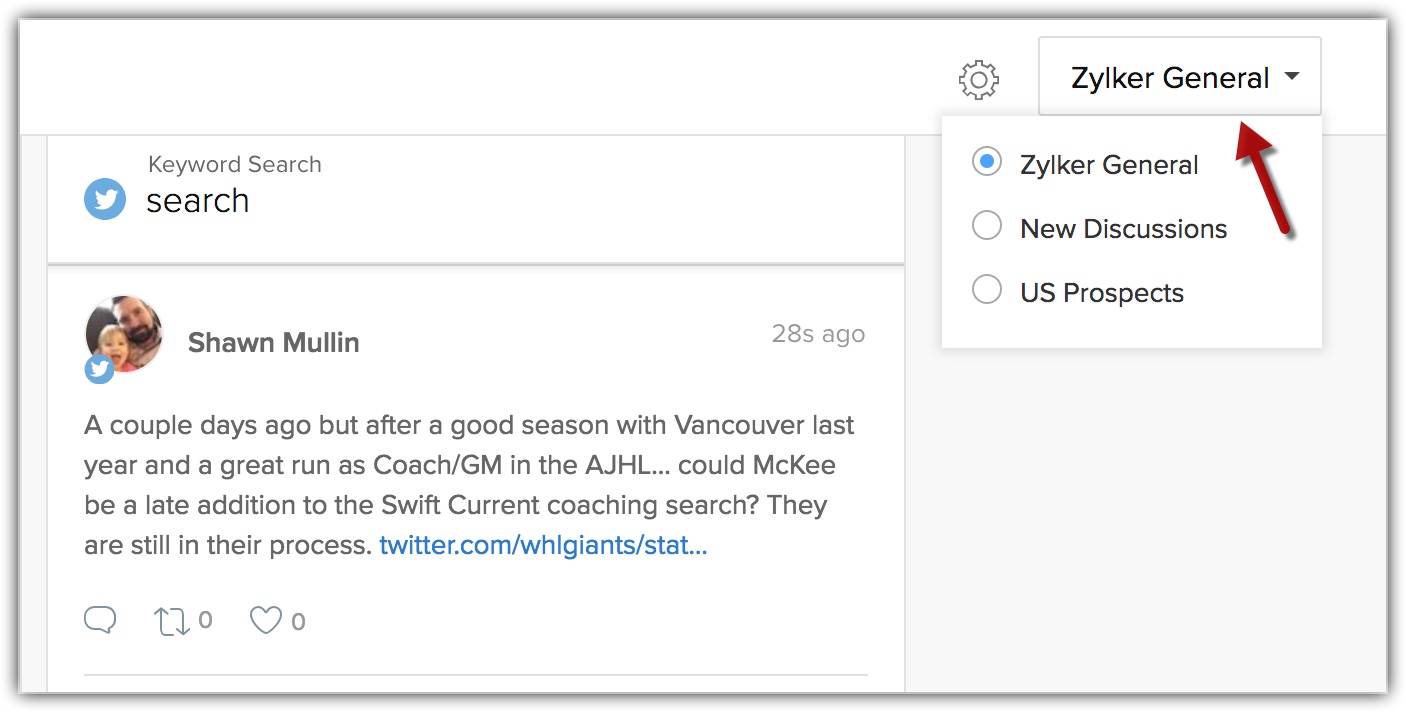Click the Twitter badge on Shawn's avatar

click(x=99, y=369)
